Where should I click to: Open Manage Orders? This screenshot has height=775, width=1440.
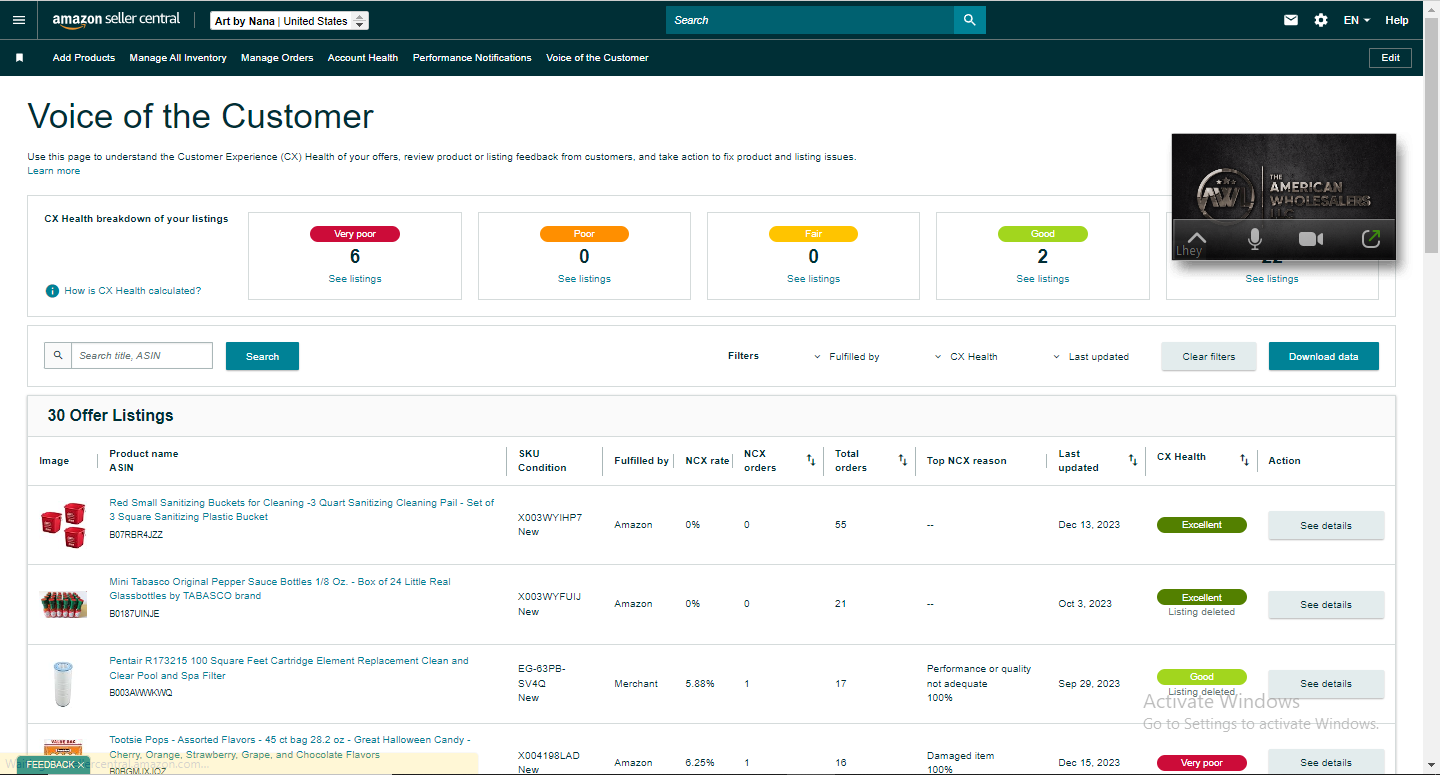pyautogui.click(x=277, y=58)
